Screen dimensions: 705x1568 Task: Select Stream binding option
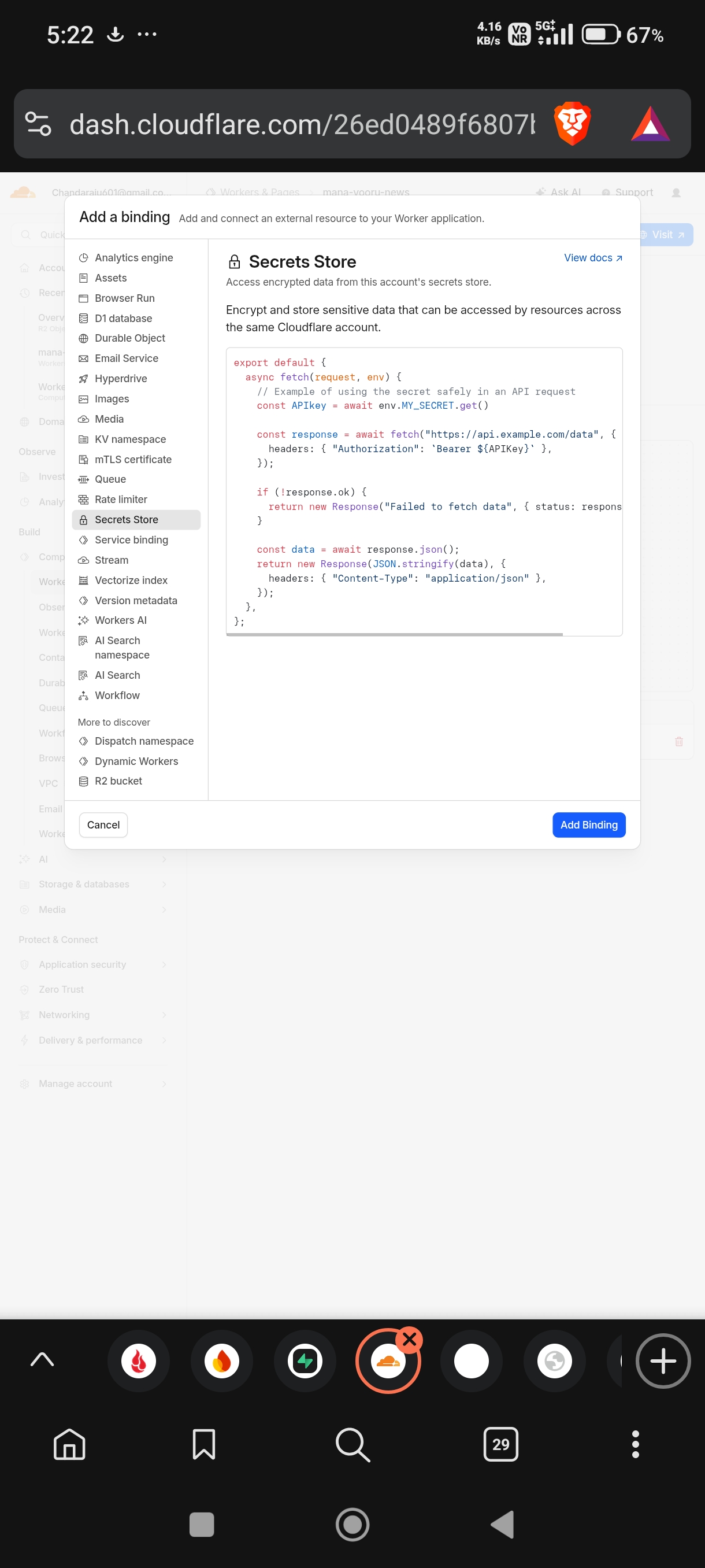136,560
